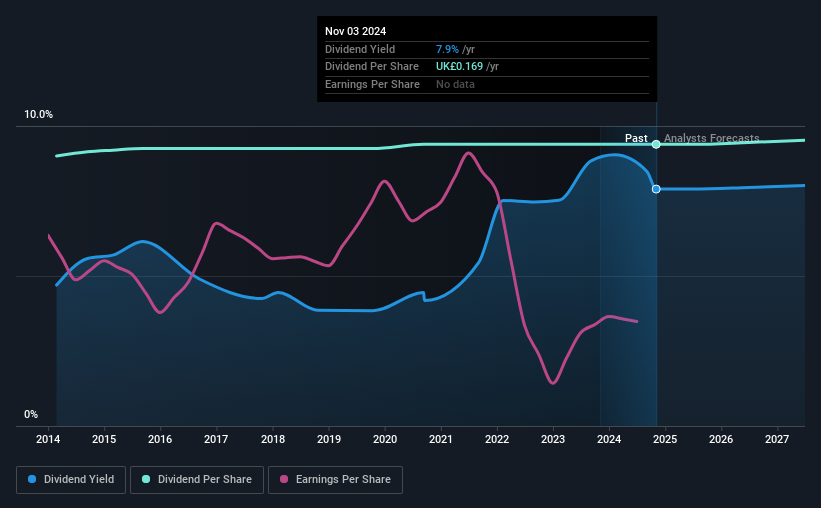Click the blue Dividend Yield legend dot
The width and height of the screenshot is (821, 508).
coord(32,479)
